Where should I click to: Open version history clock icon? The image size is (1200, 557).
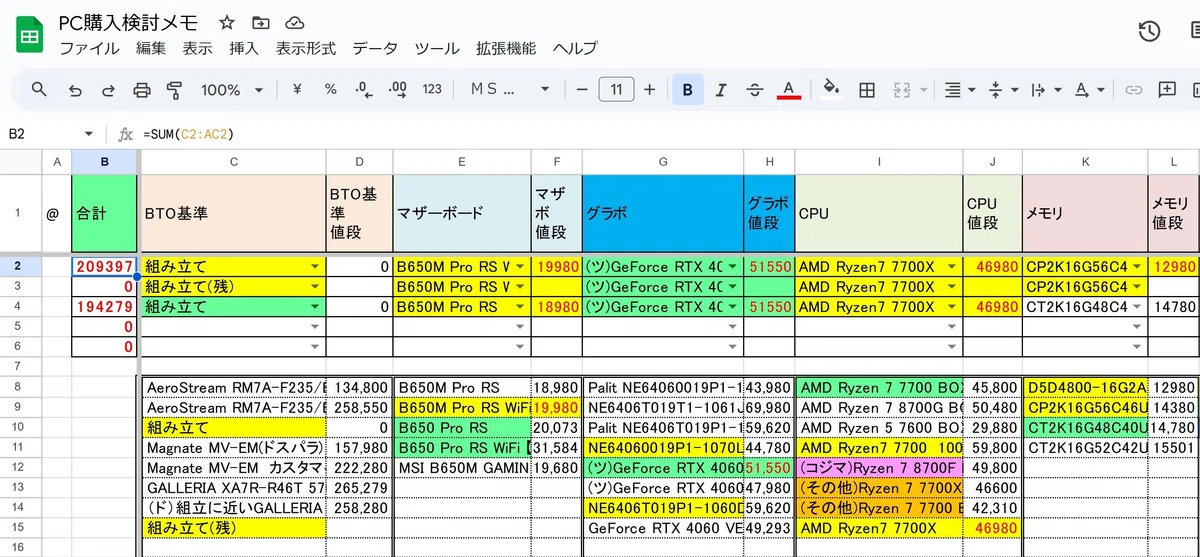click(1149, 31)
